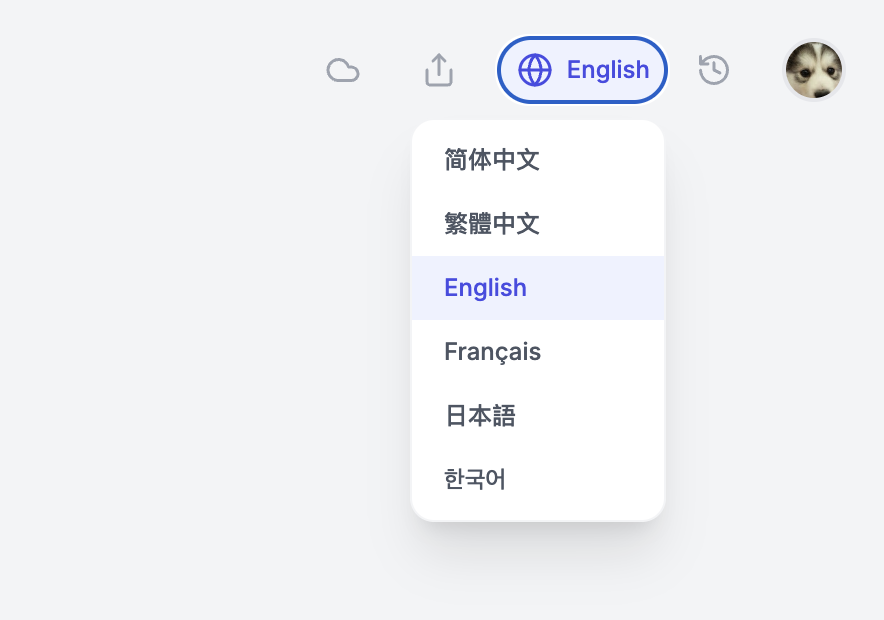884x620 pixels.
Task: Click the cloud sync icon
Action: [x=343, y=70]
